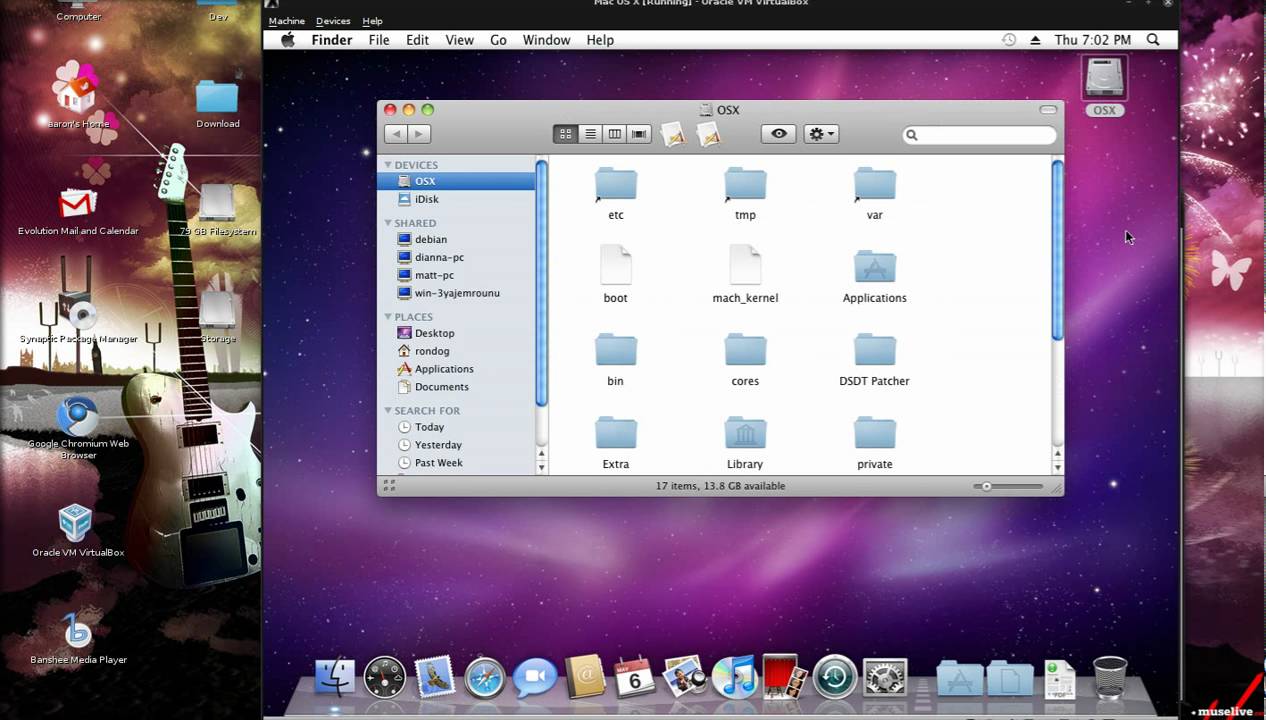1266x720 pixels.
Task: Collapse the SEARCH FOR sidebar section
Action: (x=388, y=411)
